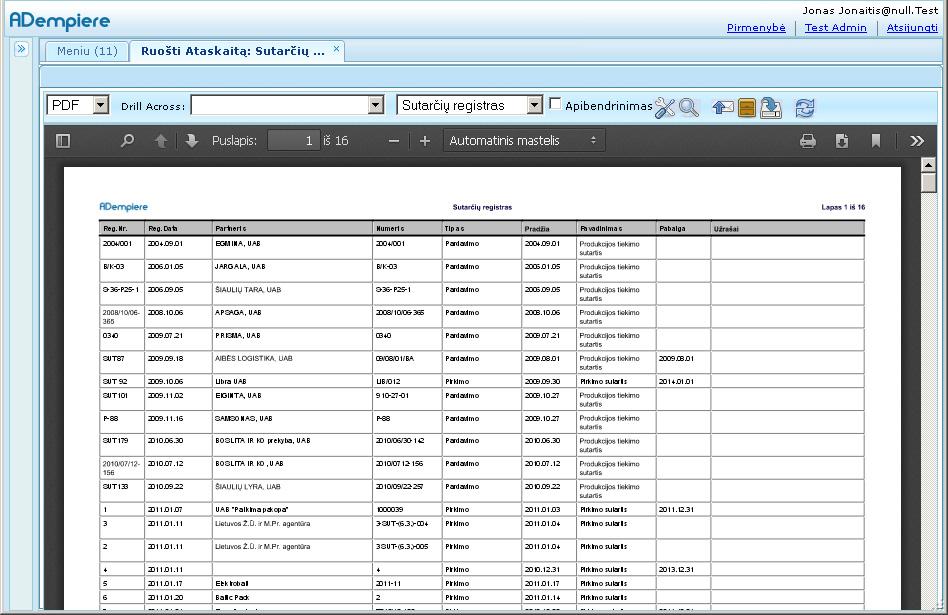The height and width of the screenshot is (615, 948).
Task: Zoom in with the plus button
Action: tap(424, 141)
